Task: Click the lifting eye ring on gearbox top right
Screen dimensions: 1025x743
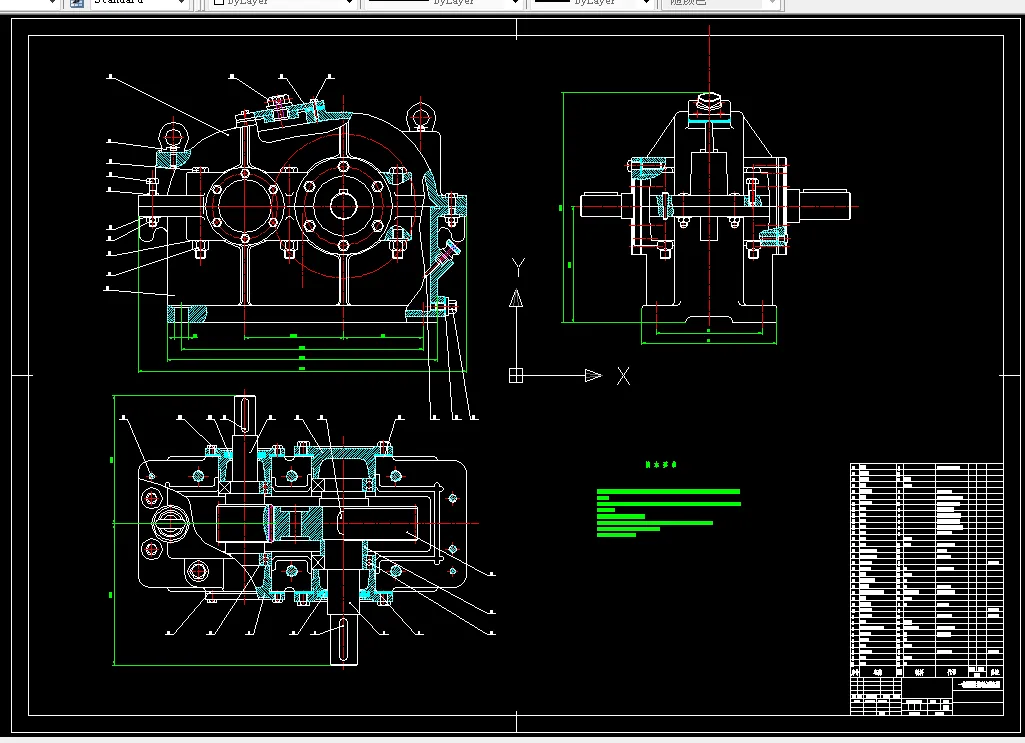Action: coord(421,118)
